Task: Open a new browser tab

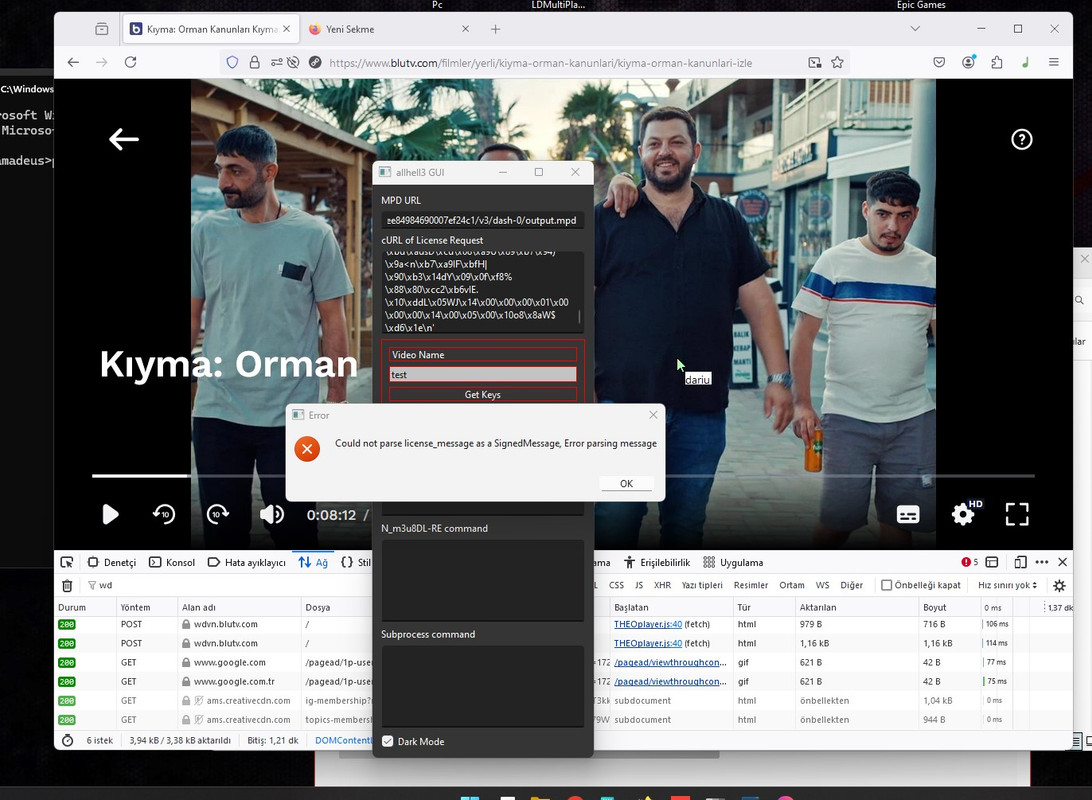Action: tap(495, 29)
